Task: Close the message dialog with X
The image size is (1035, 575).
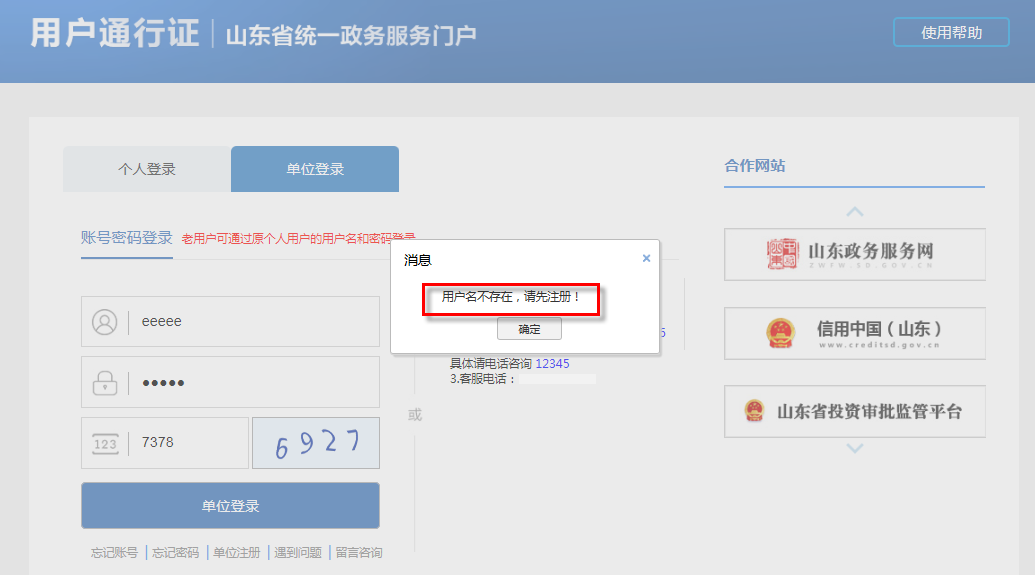Action: point(646,258)
